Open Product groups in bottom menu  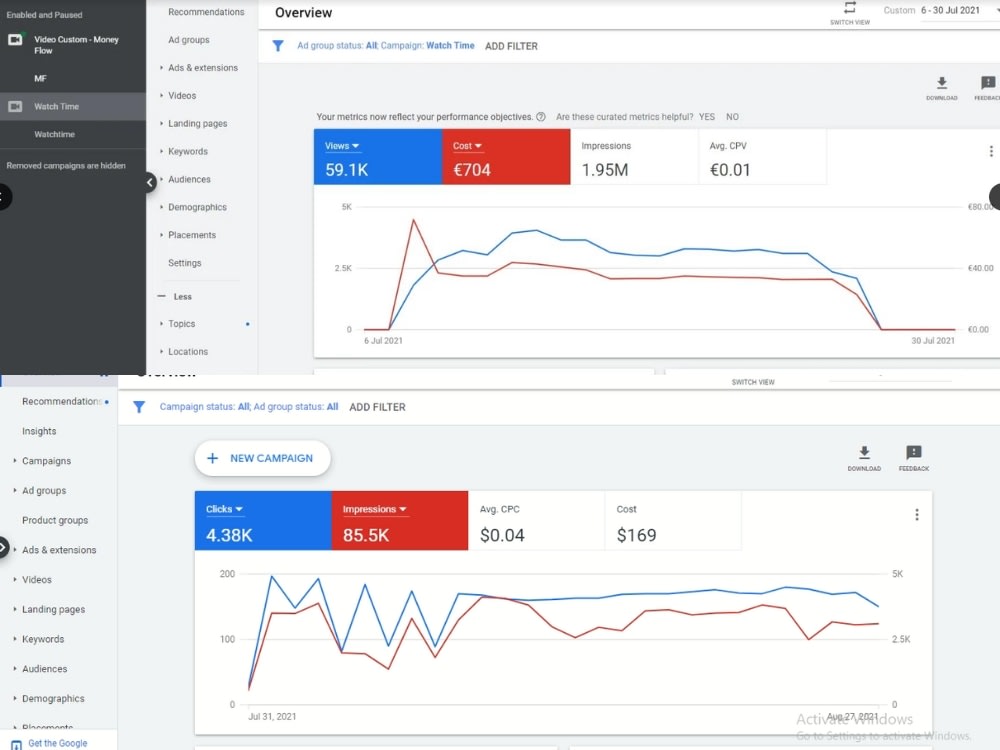pos(55,520)
